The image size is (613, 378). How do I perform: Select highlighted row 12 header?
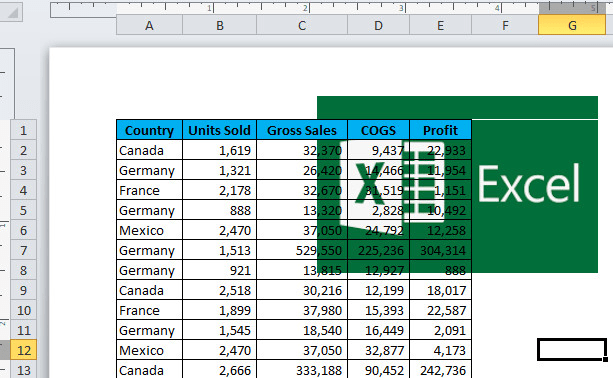[23, 350]
